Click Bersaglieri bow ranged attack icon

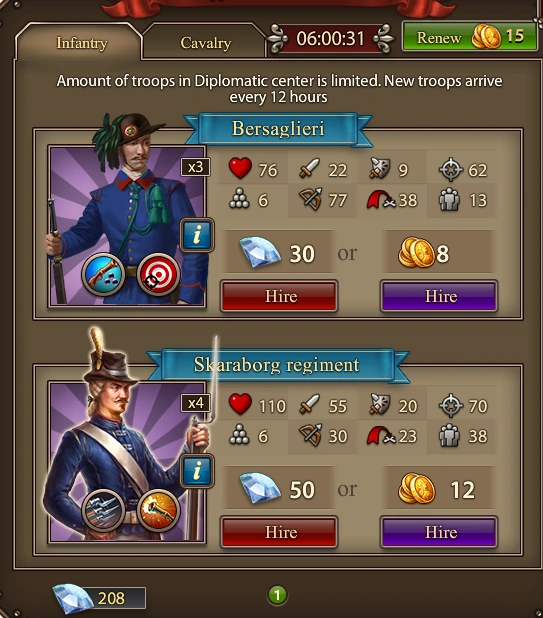311,199
